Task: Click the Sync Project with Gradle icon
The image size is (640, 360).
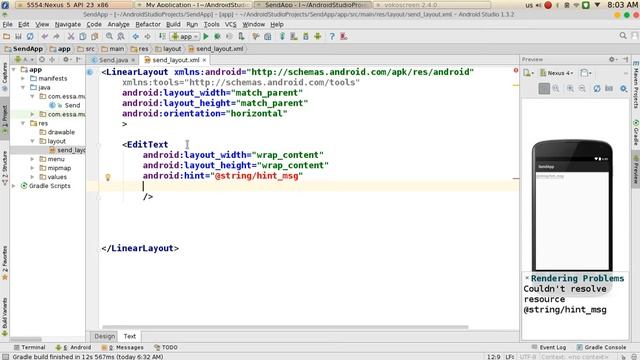Action: (x=282, y=36)
